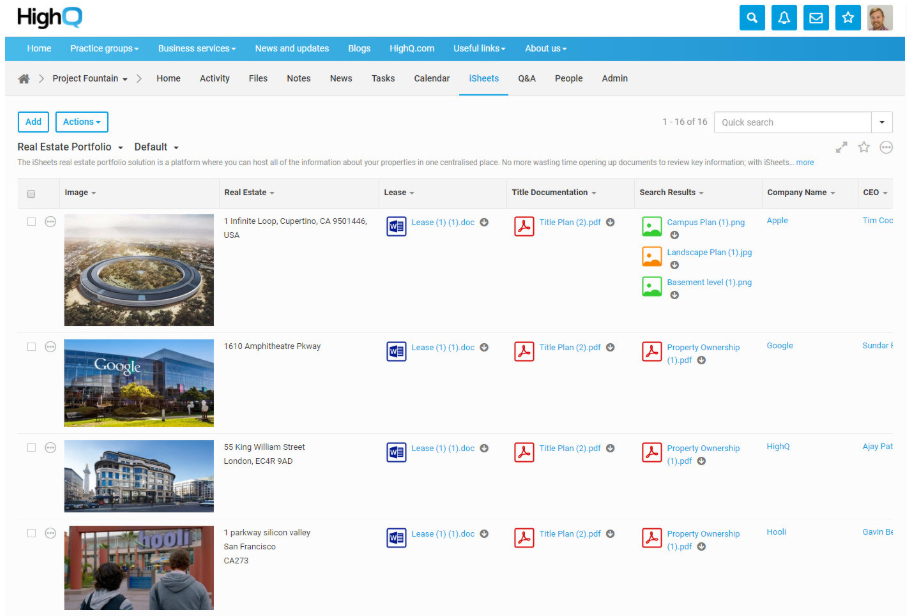Open the Actions dropdown button
The width and height of the screenshot is (907, 616).
(82, 122)
